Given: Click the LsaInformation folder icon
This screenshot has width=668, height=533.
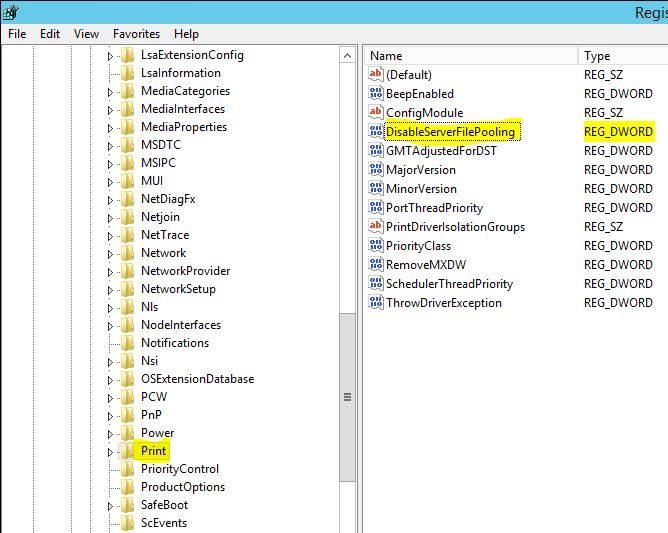Looking at the screenshot, I should [127, 73].
